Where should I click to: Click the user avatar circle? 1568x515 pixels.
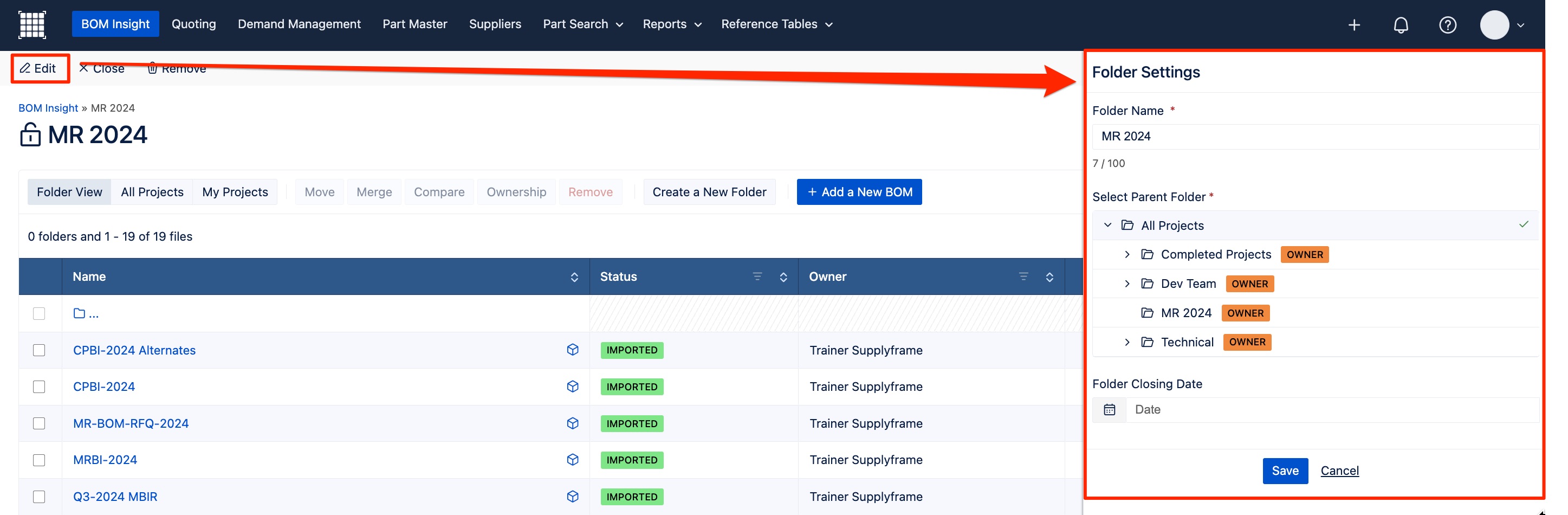point(1494,25)
